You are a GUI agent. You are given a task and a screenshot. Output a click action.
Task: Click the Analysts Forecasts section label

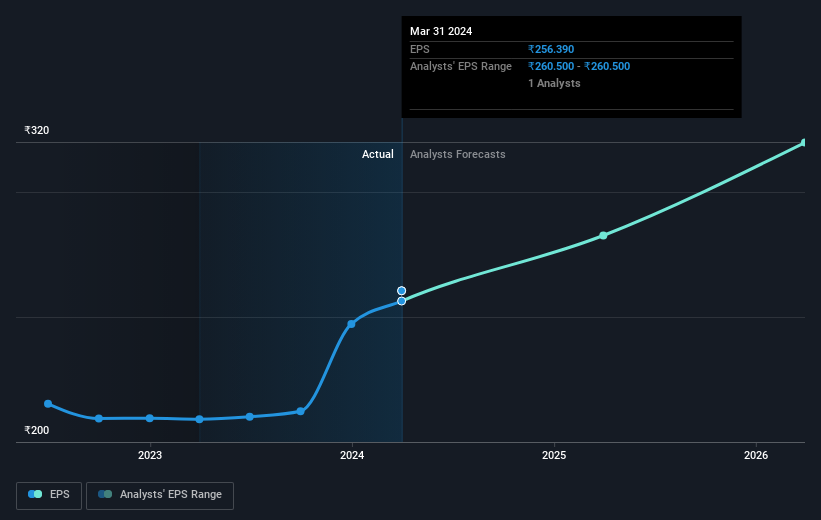458,154
